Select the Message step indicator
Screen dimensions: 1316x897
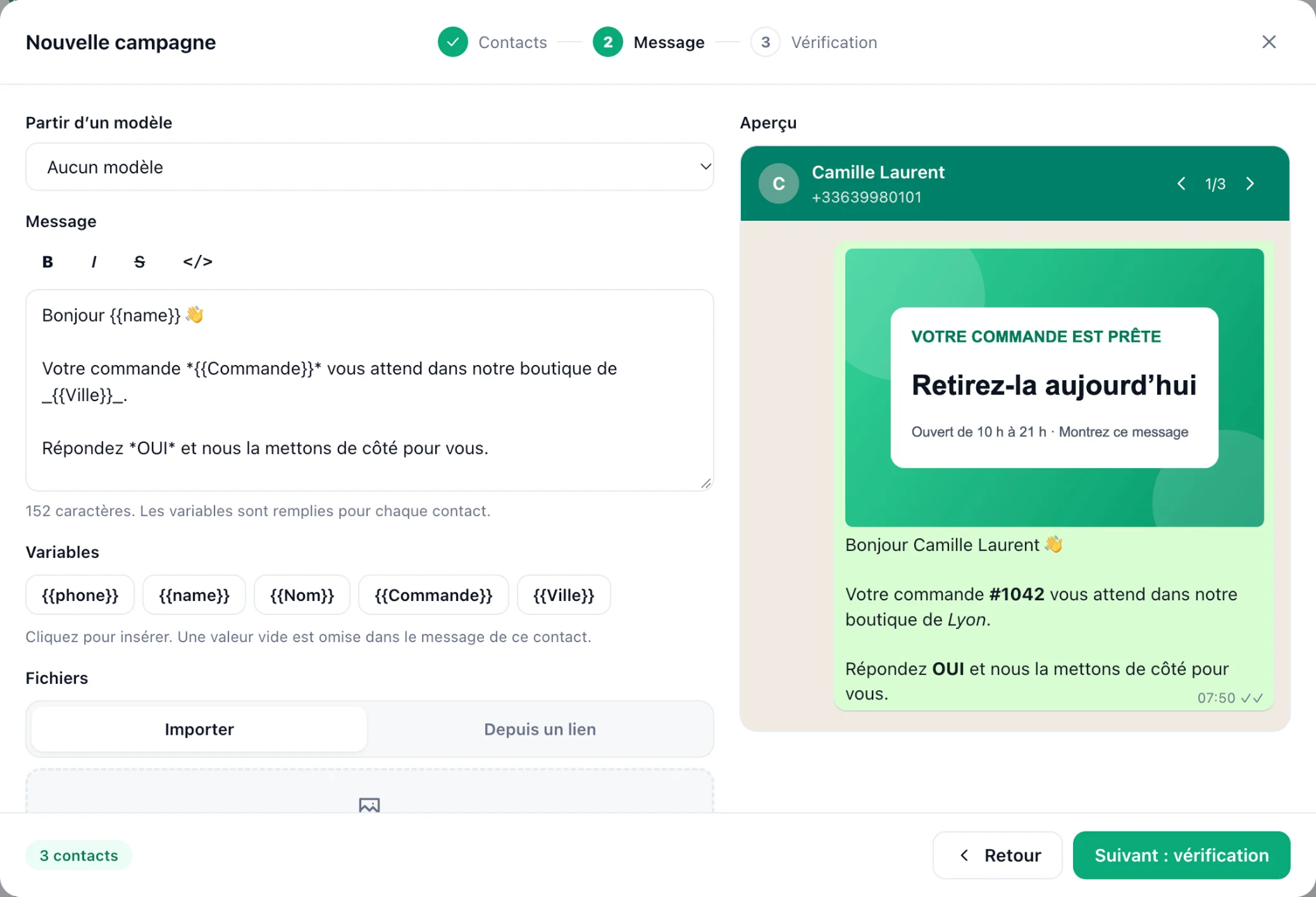649,42
